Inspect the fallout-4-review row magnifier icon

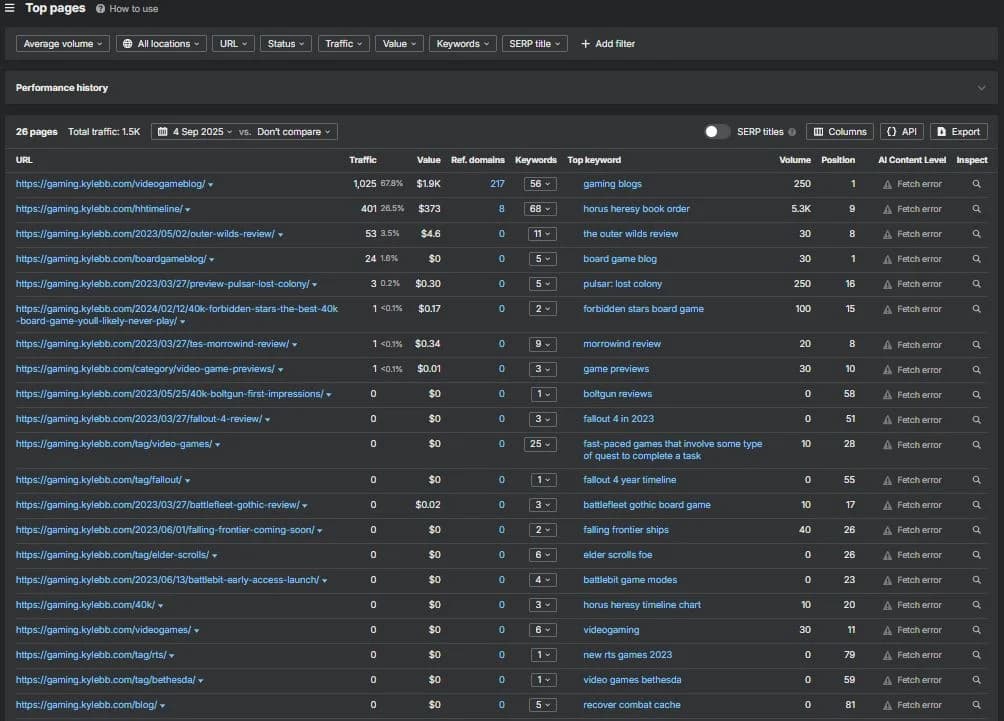976,419
